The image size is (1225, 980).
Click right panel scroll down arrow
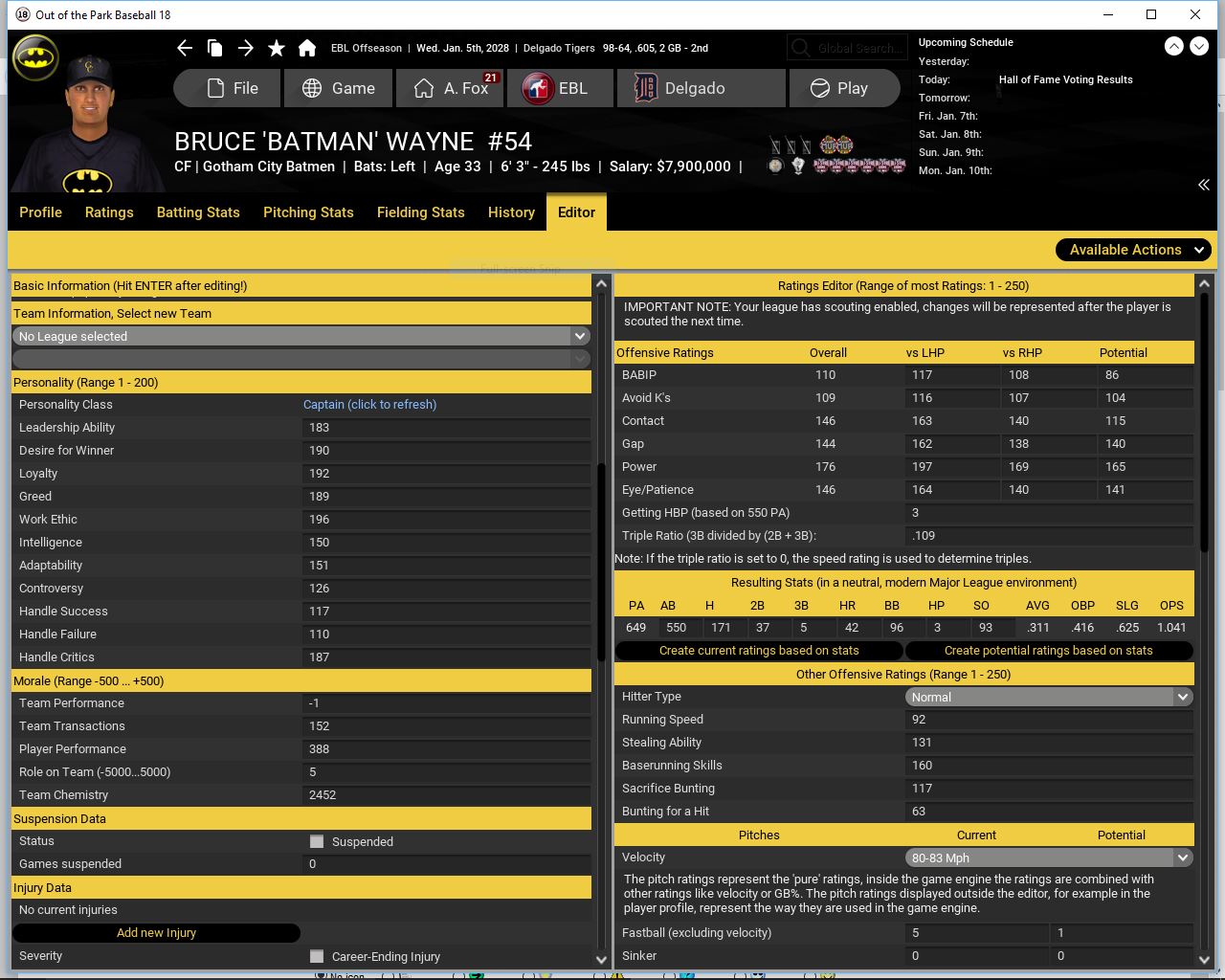(1204, 960)
